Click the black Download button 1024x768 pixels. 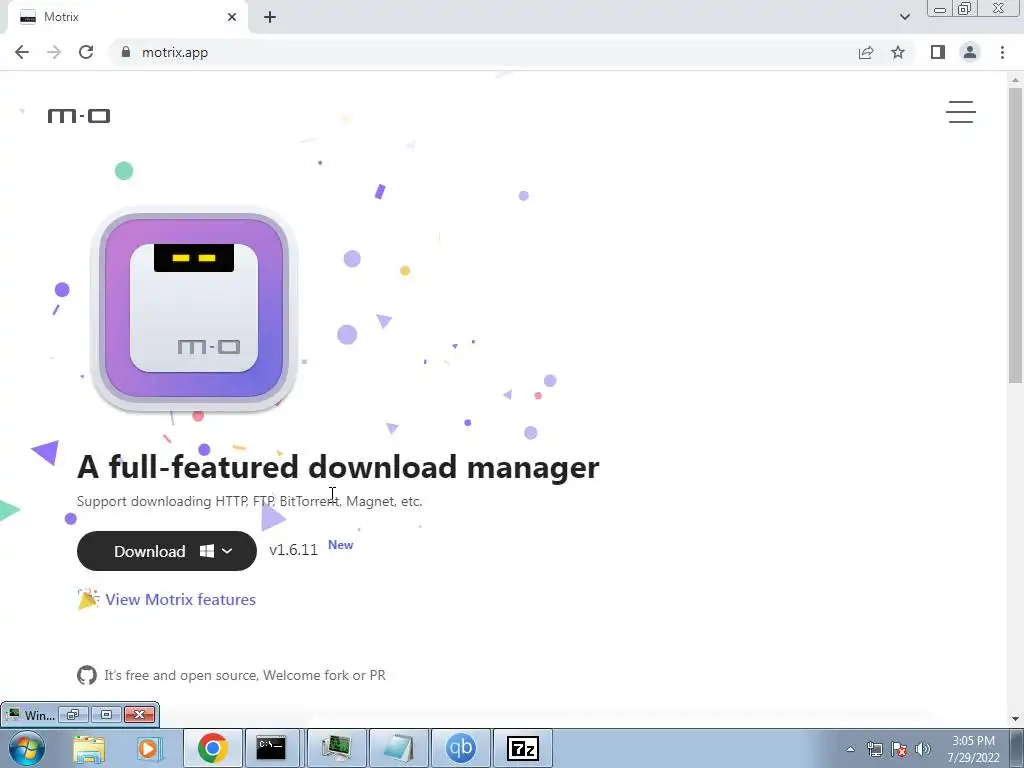(167, 551)
